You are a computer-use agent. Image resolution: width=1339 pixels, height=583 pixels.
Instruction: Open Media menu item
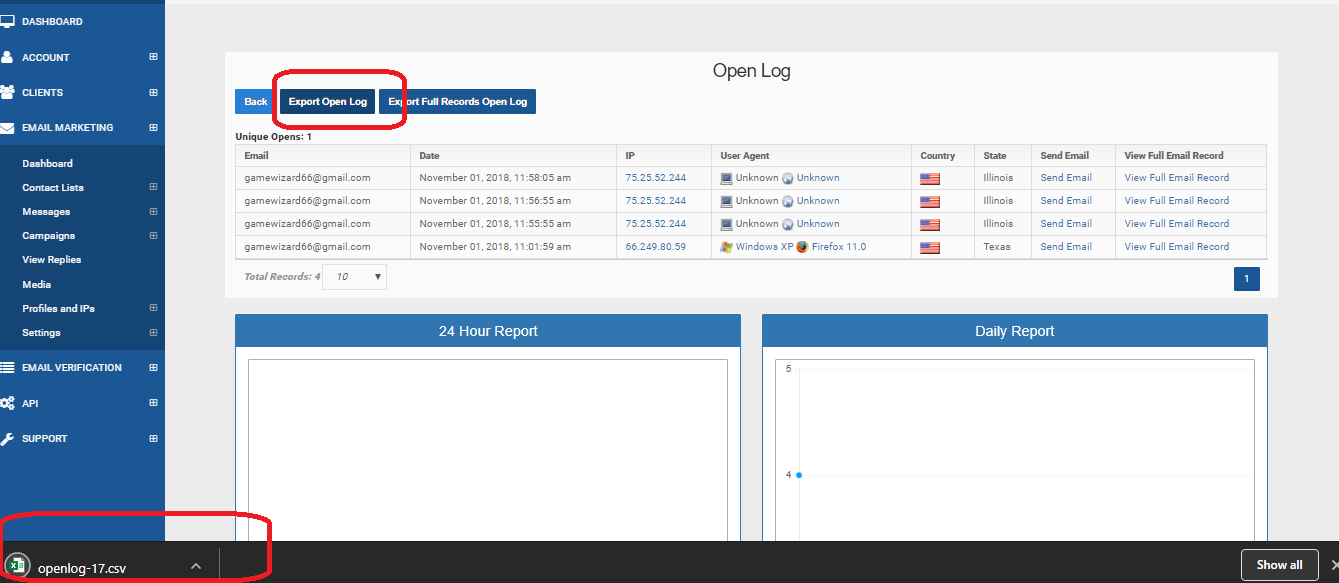click(x=36, y=284)
